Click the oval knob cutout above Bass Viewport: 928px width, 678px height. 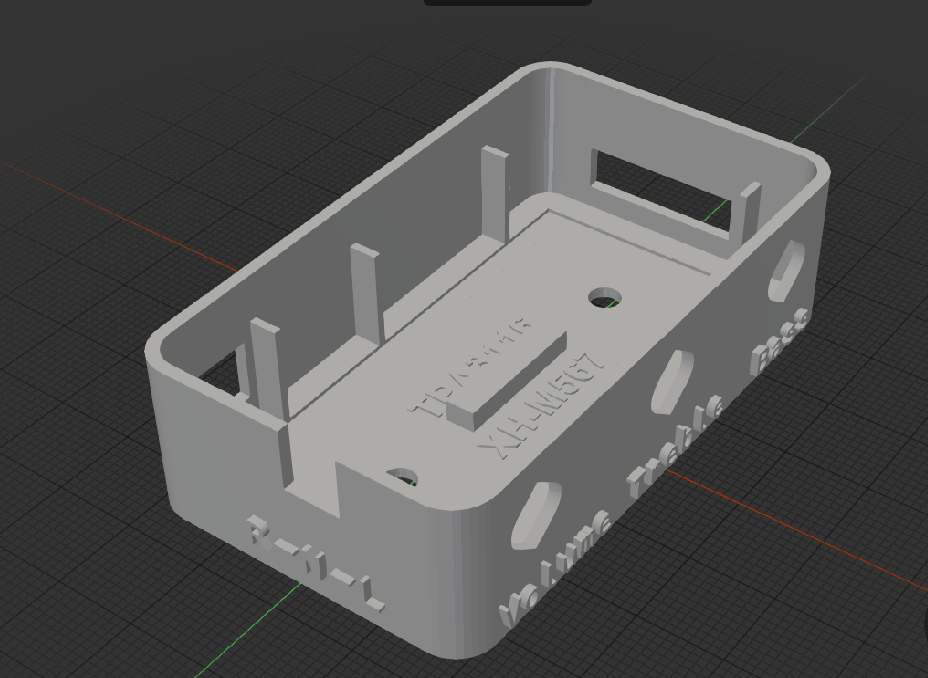click(x=787, y=271)
